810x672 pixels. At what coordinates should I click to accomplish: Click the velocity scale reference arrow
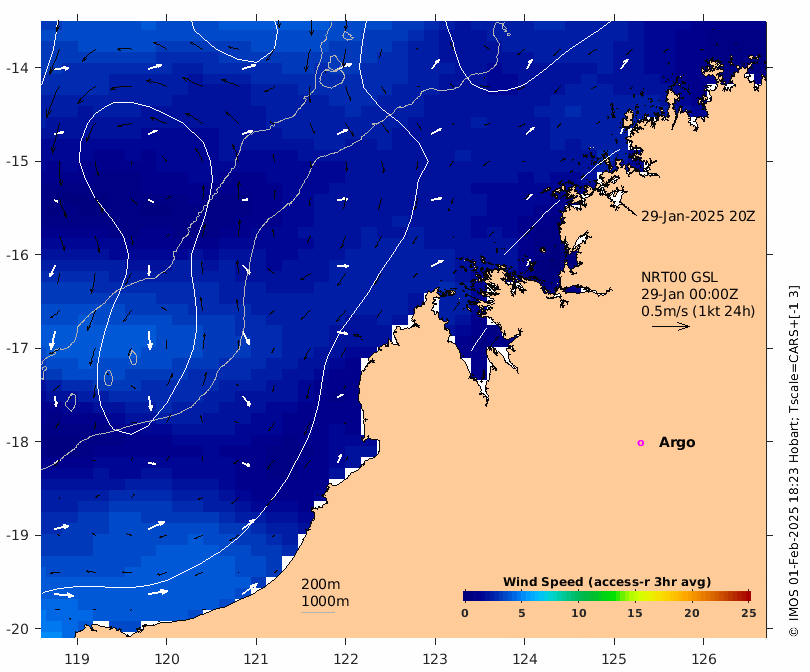coord(671,326)
